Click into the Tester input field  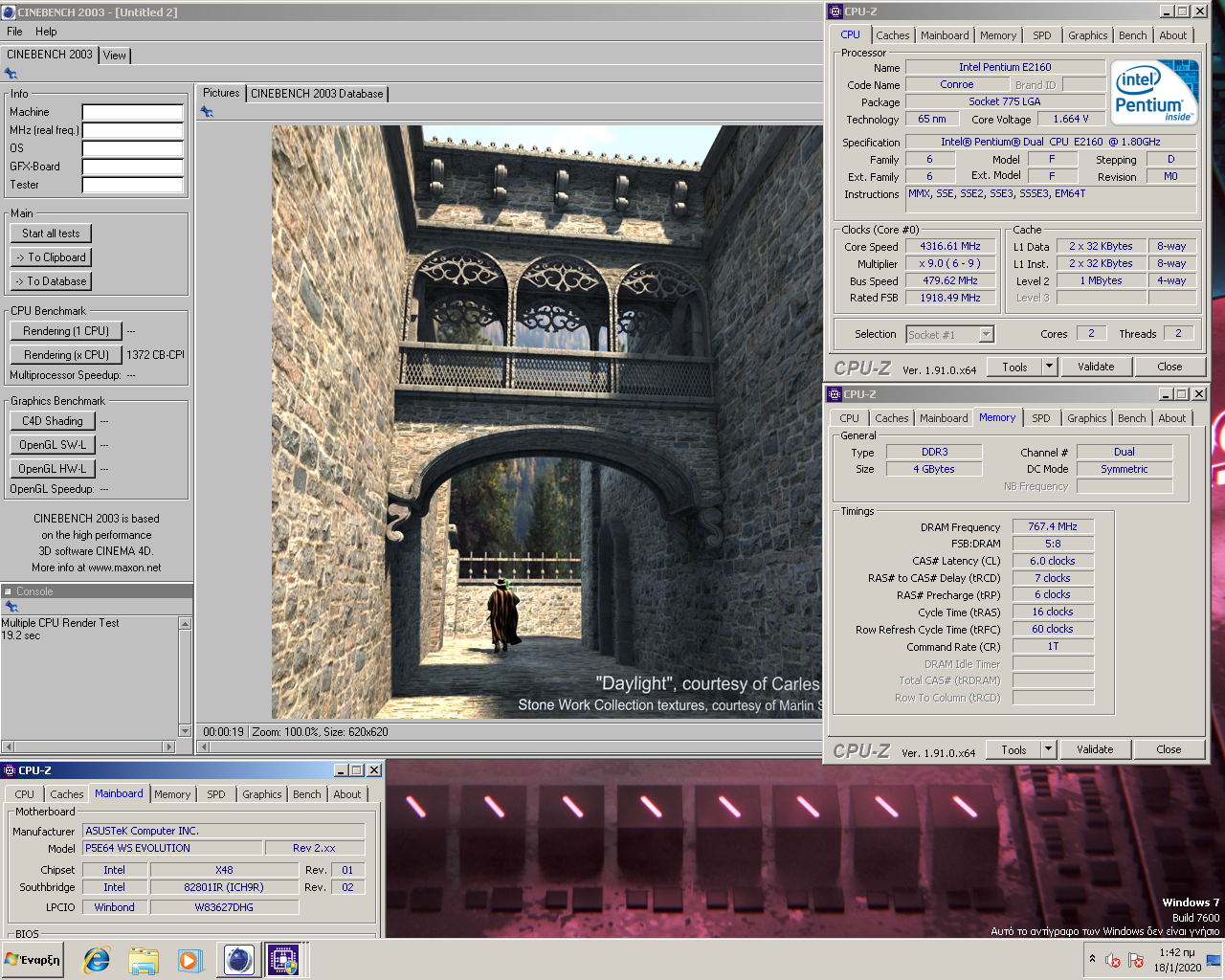click(x=133, y=185)
